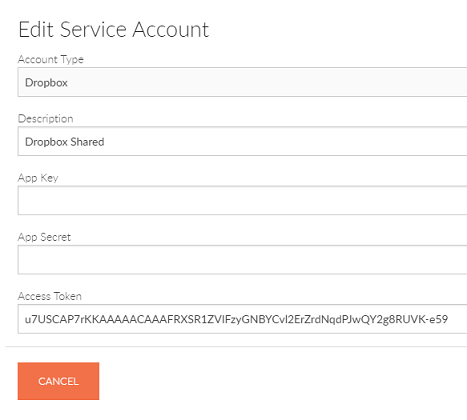Place cursor at token ending e59
This screenshot has height=420, width=467.
click(x=447, y=319)
